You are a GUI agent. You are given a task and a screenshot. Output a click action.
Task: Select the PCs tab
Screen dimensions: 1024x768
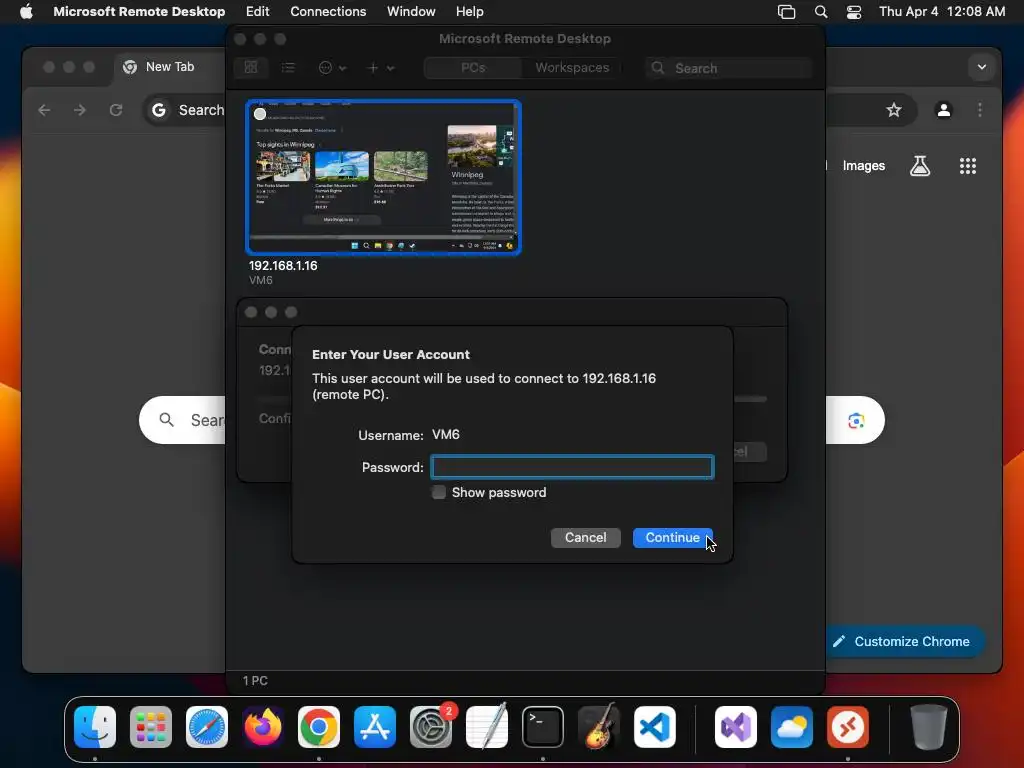coord(473,68)
